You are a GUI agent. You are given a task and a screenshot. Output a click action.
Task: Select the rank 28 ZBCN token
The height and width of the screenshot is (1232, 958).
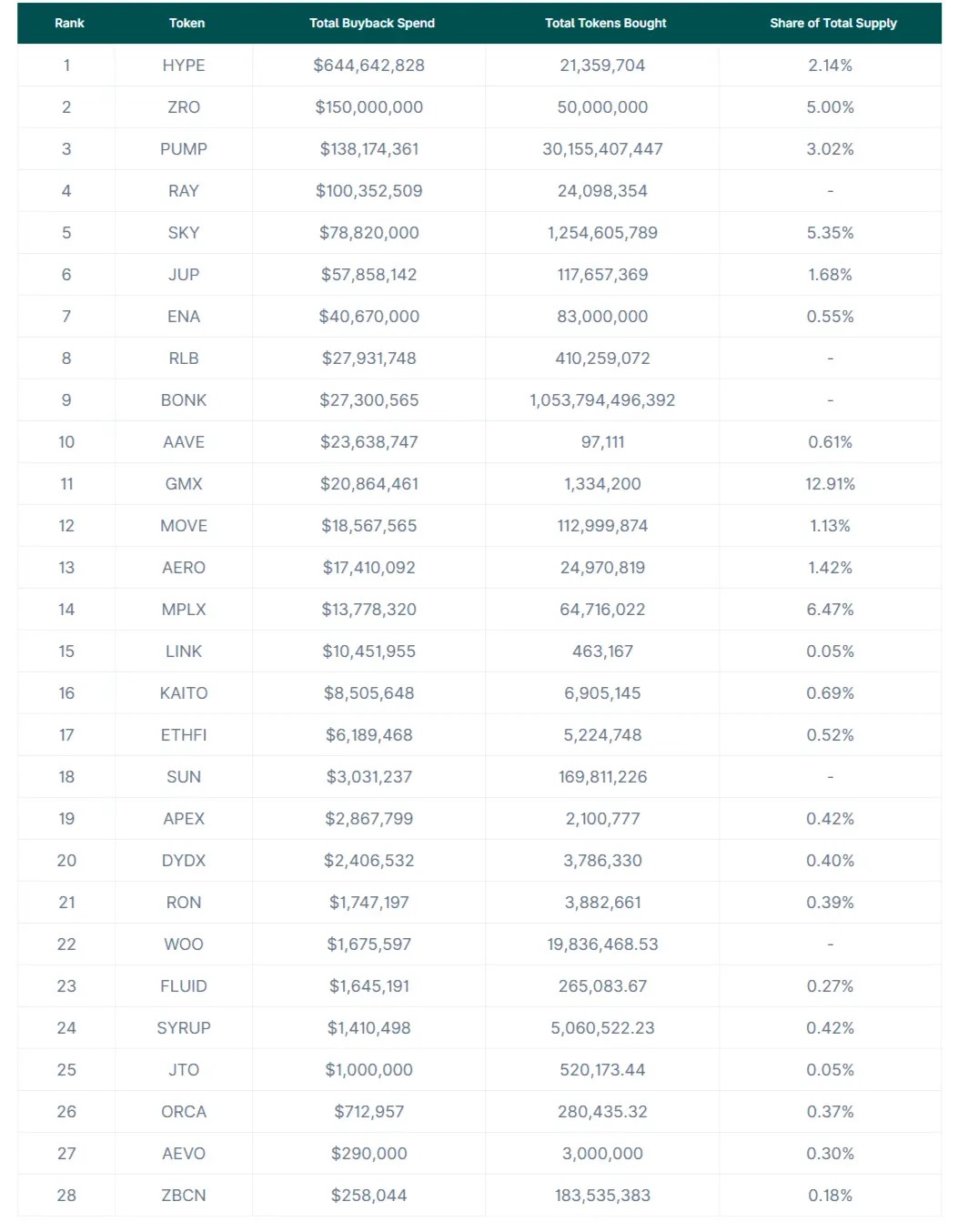click(184, 1196)
